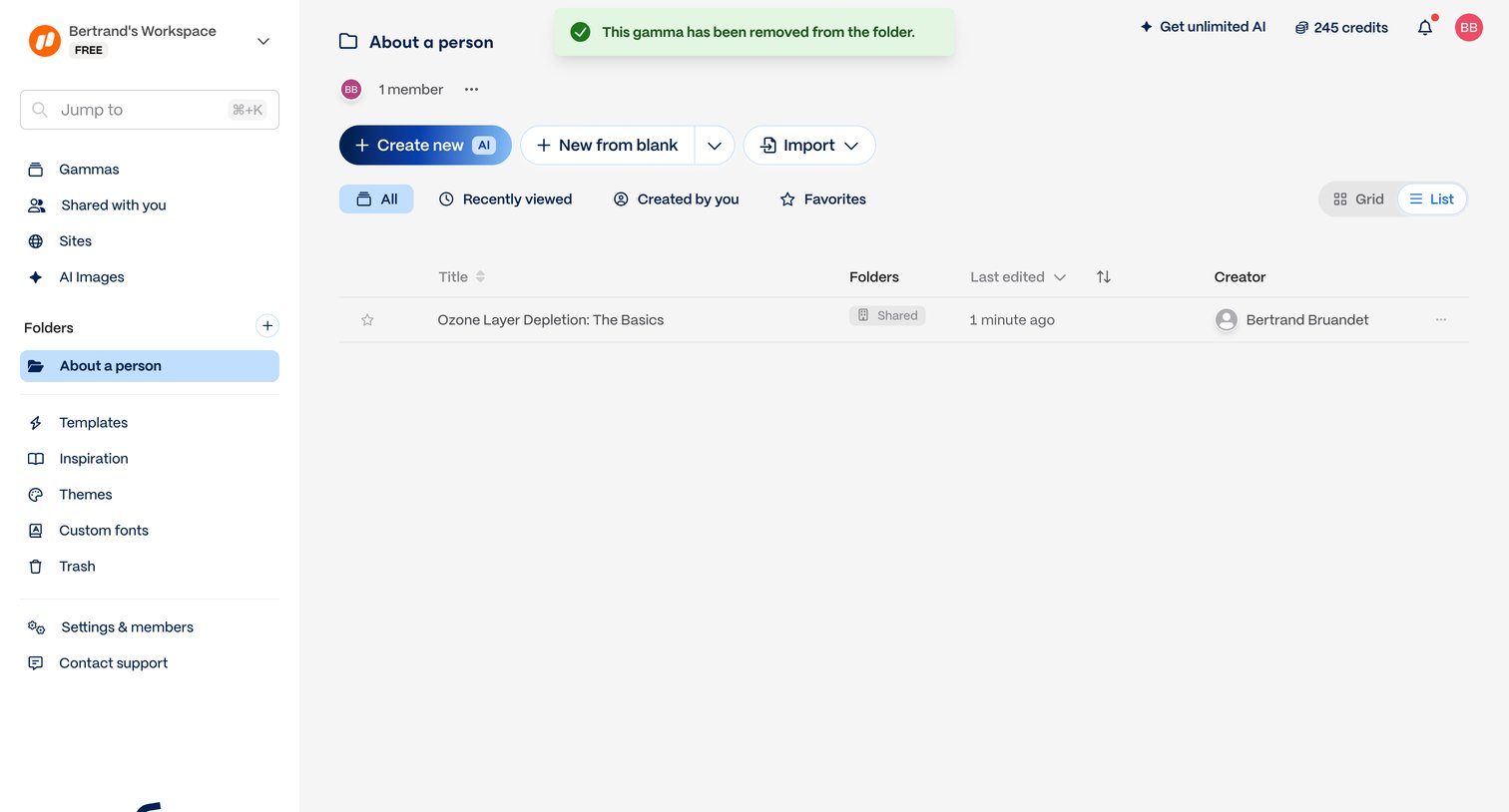
Task: Open Templates page
Action: [x=93, y=423]
